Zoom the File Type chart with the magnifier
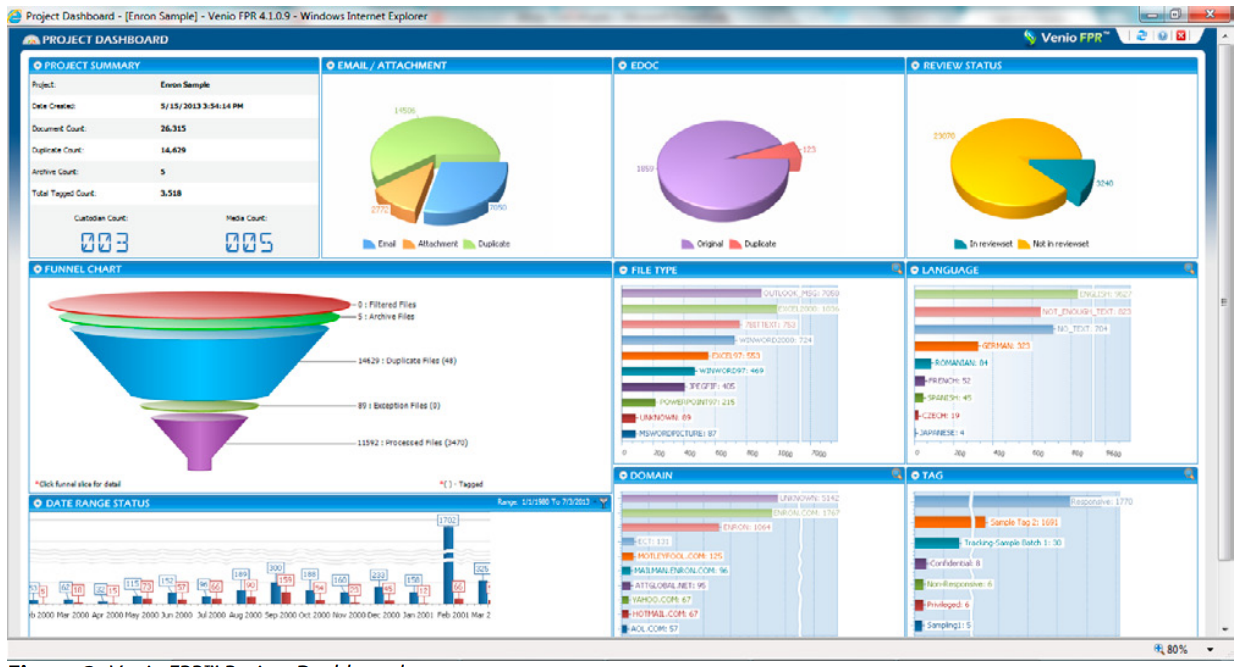1239x667 pixels. [896, 268]
